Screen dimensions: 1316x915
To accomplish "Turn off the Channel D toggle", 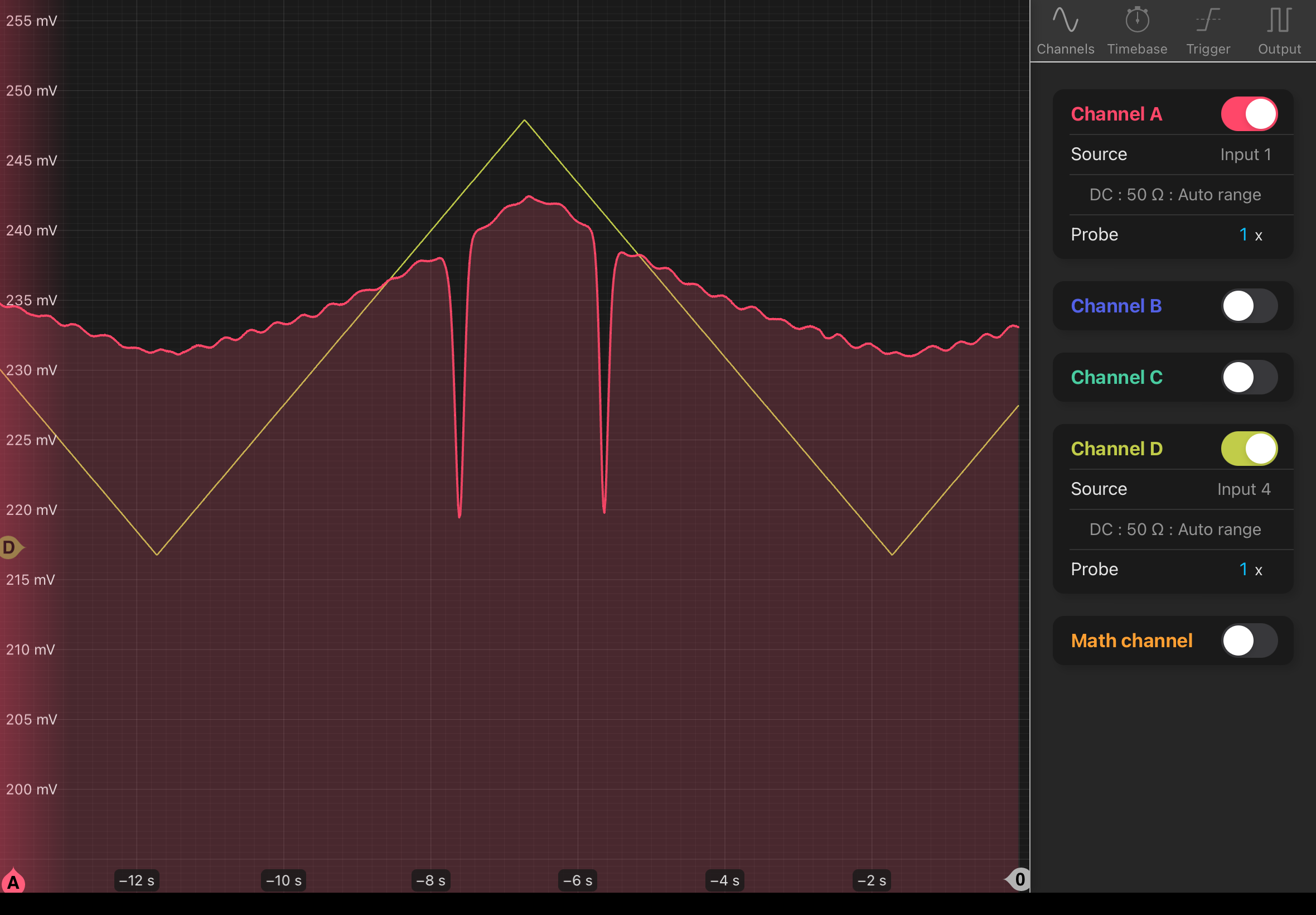I will 1249,449.
